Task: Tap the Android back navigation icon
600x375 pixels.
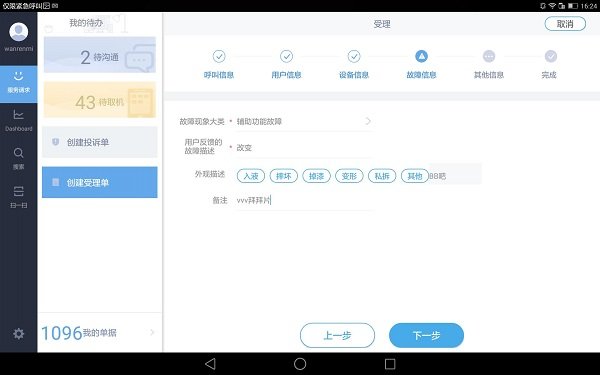Action: coord(210,364)
